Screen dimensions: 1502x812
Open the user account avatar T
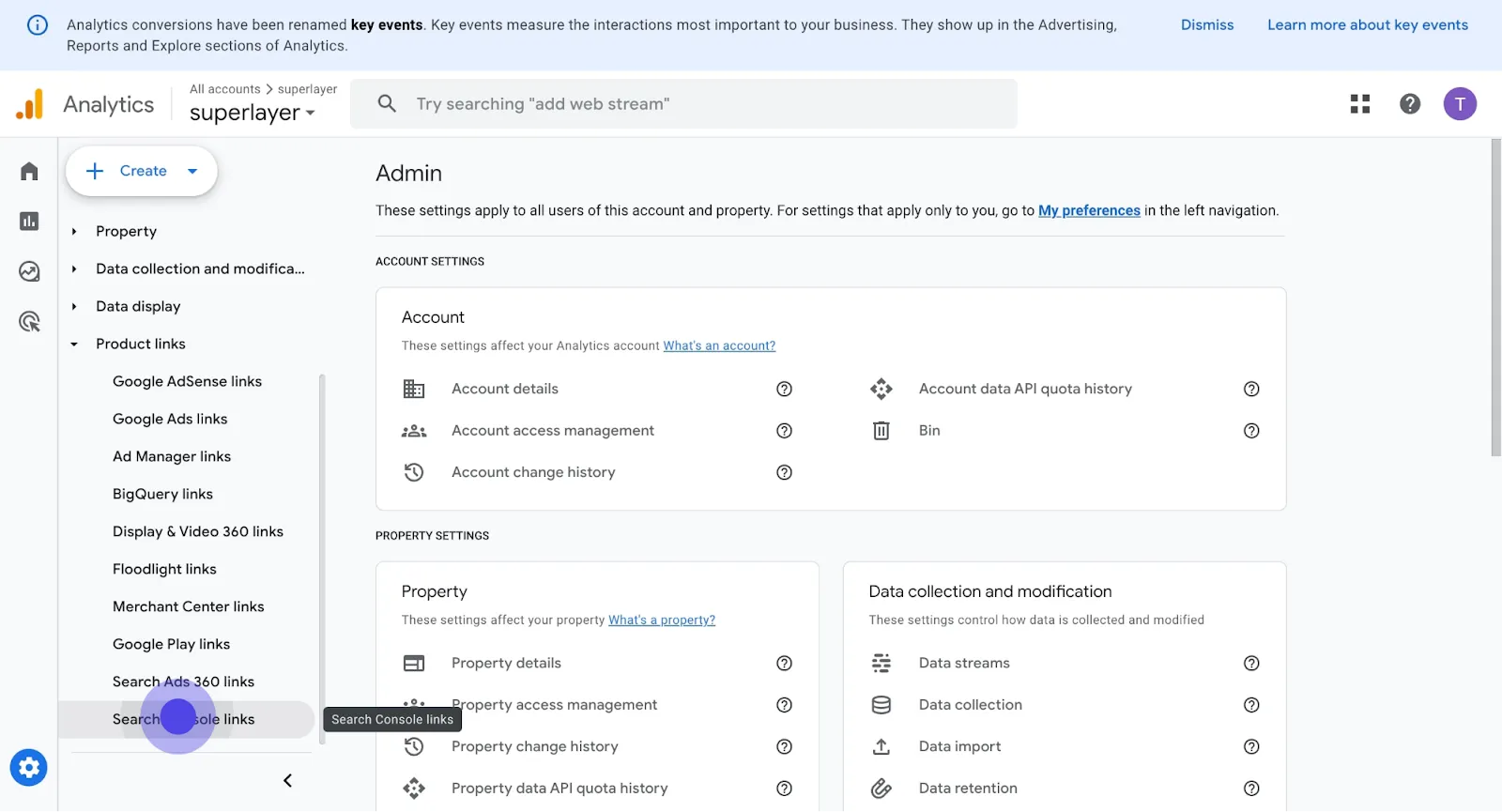(x=1460, y=104)
